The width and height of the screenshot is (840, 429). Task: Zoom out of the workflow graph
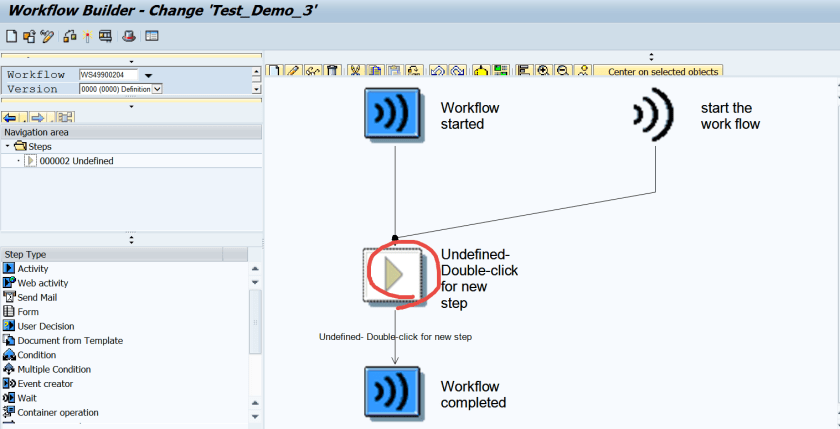(563, 71)
